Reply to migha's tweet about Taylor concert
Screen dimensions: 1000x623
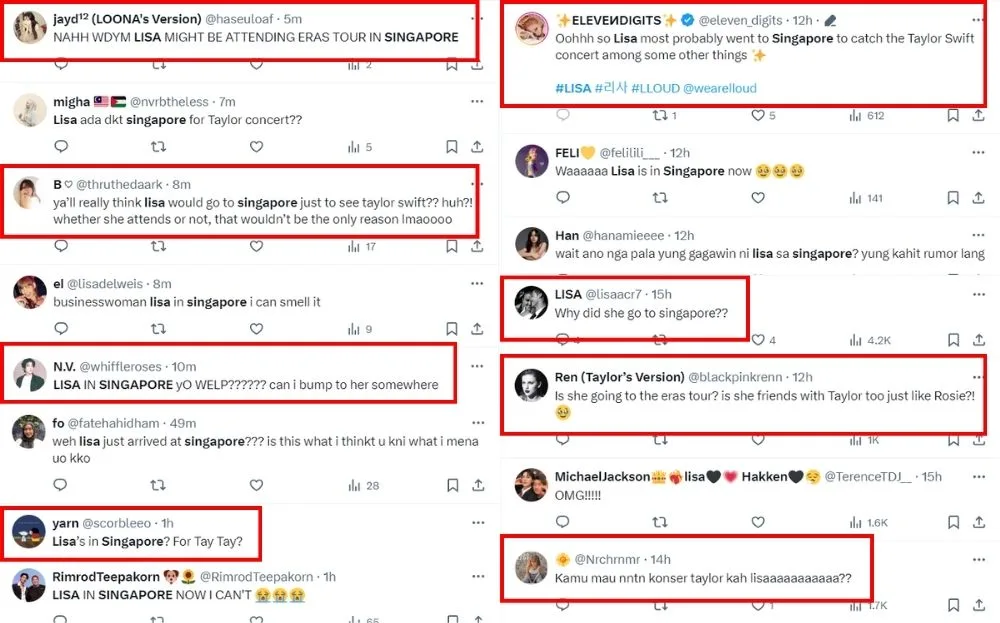pos(60,147)
